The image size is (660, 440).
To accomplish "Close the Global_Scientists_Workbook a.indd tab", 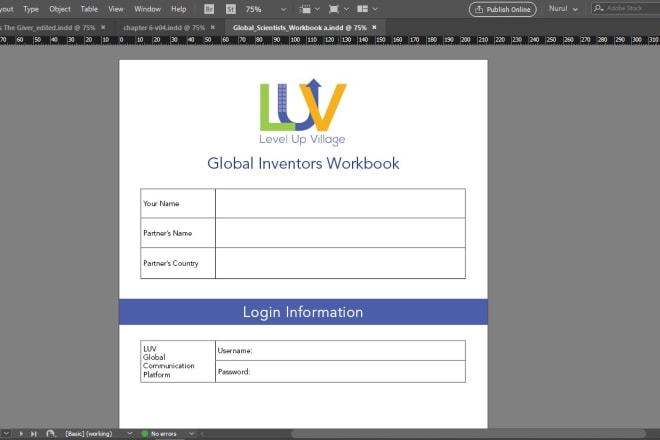I will 374,27.
